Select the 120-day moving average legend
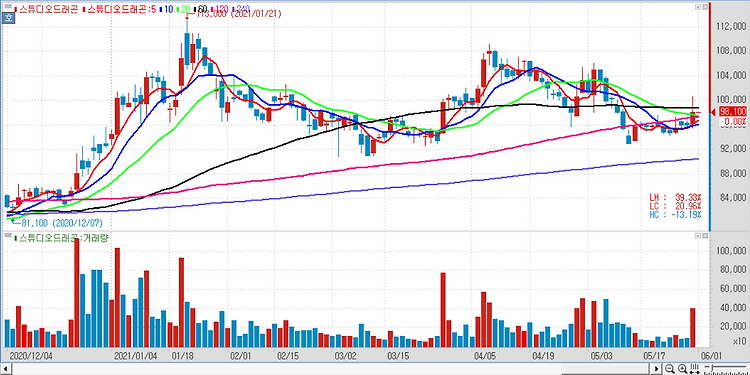The image size is (750, 375). click(219, 9)
